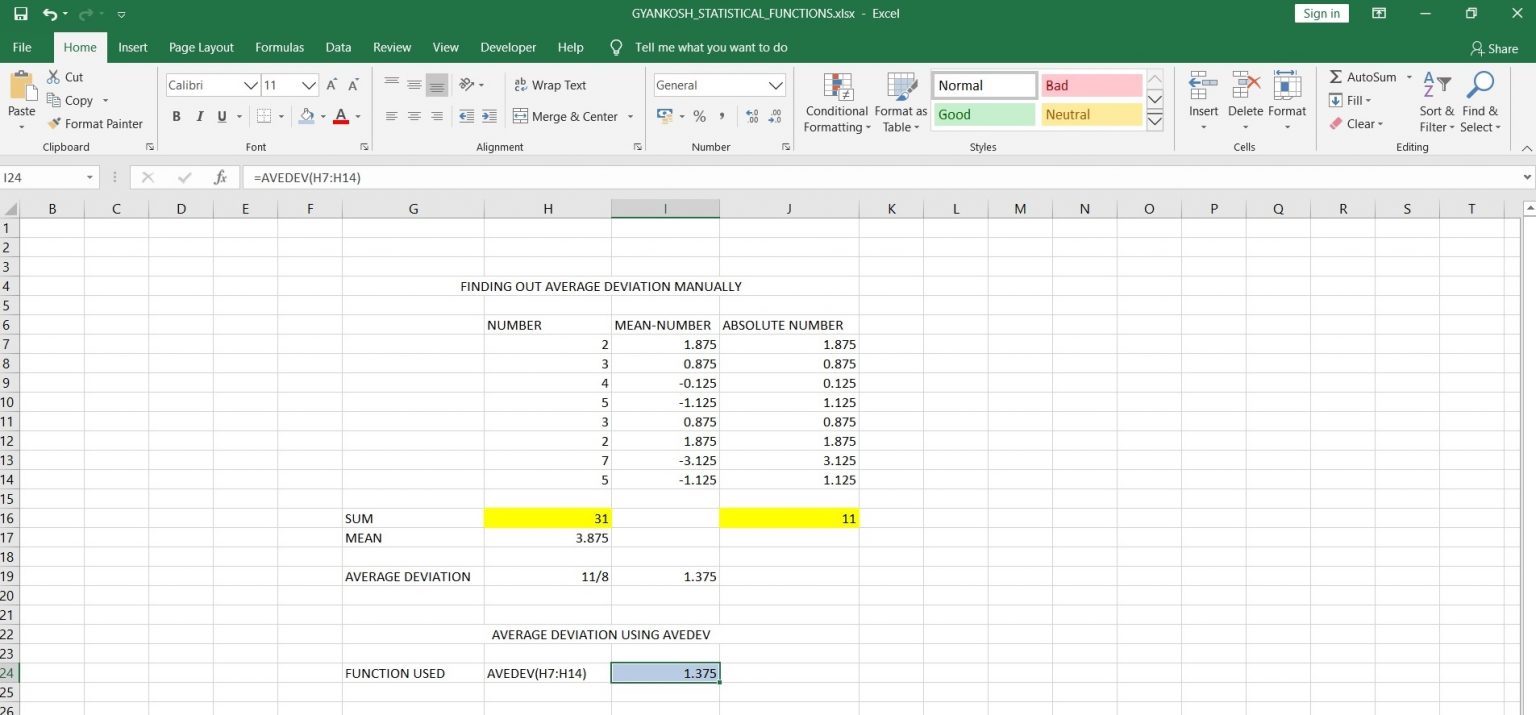The width and height of the screenshot is (1536, 715).
Task: Open the General number format dropdown
Action: click(718, 85)
